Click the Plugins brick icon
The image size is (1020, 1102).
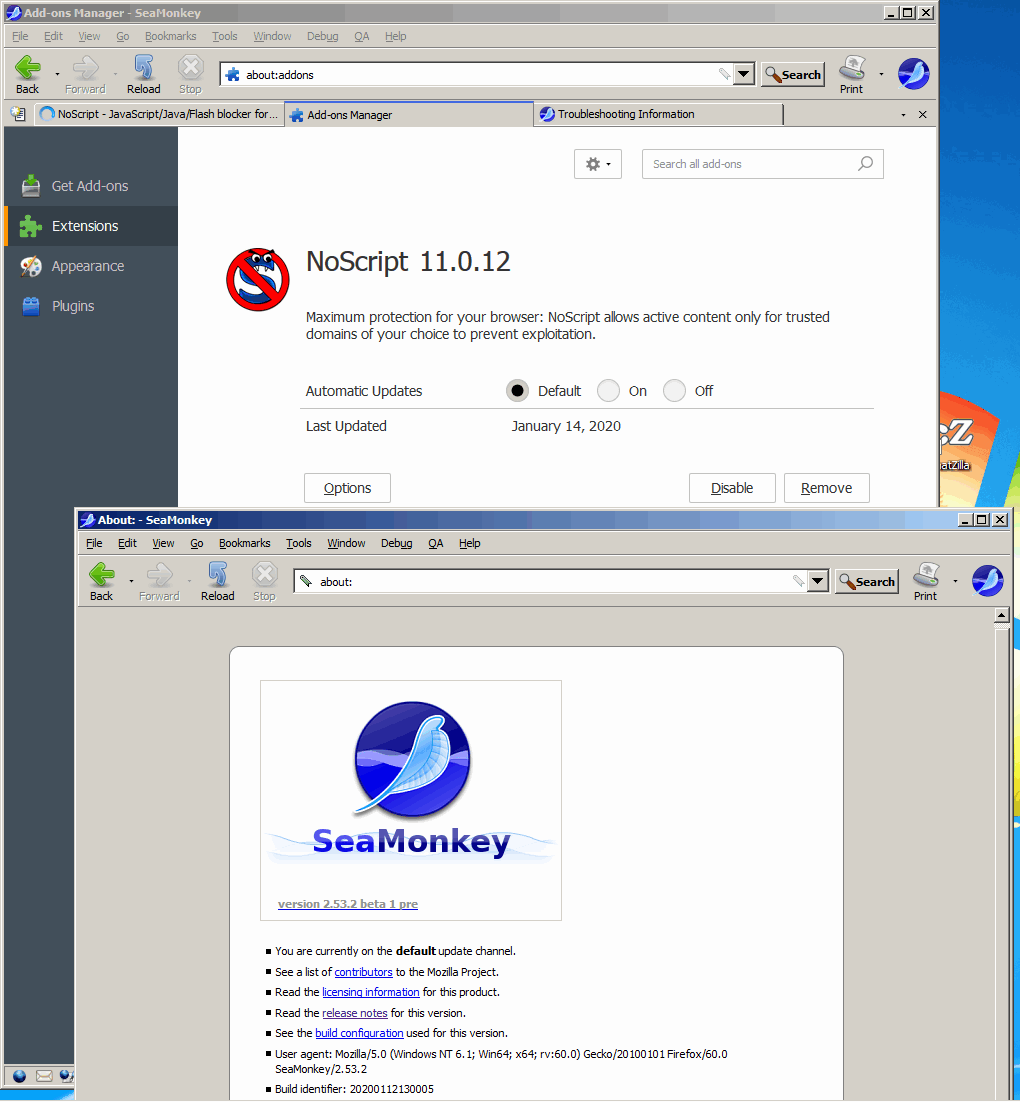pos(30,306)
